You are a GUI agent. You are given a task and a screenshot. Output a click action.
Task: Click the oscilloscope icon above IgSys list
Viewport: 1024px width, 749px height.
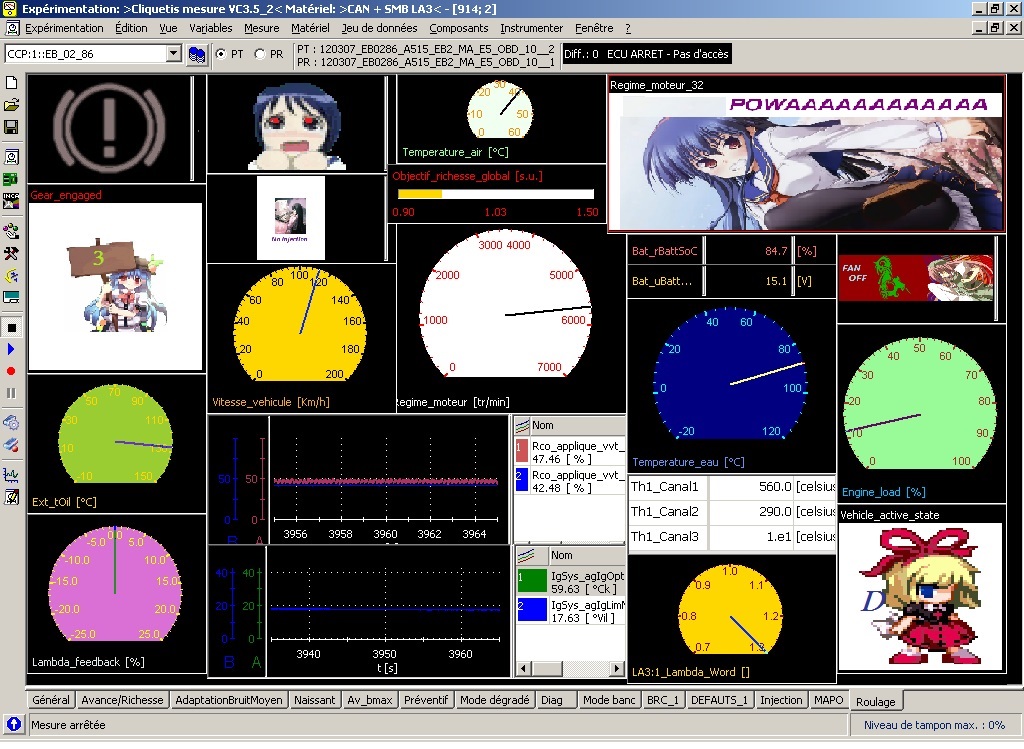[x=528, y=556]
